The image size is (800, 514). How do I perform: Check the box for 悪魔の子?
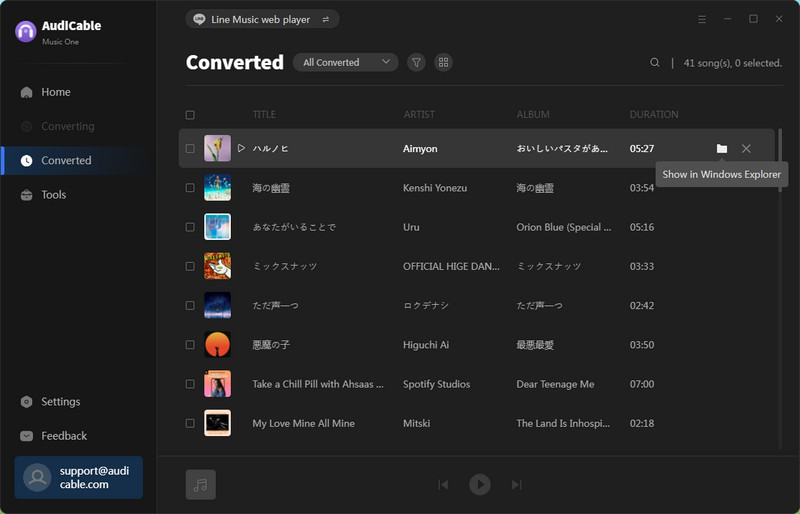190,345
